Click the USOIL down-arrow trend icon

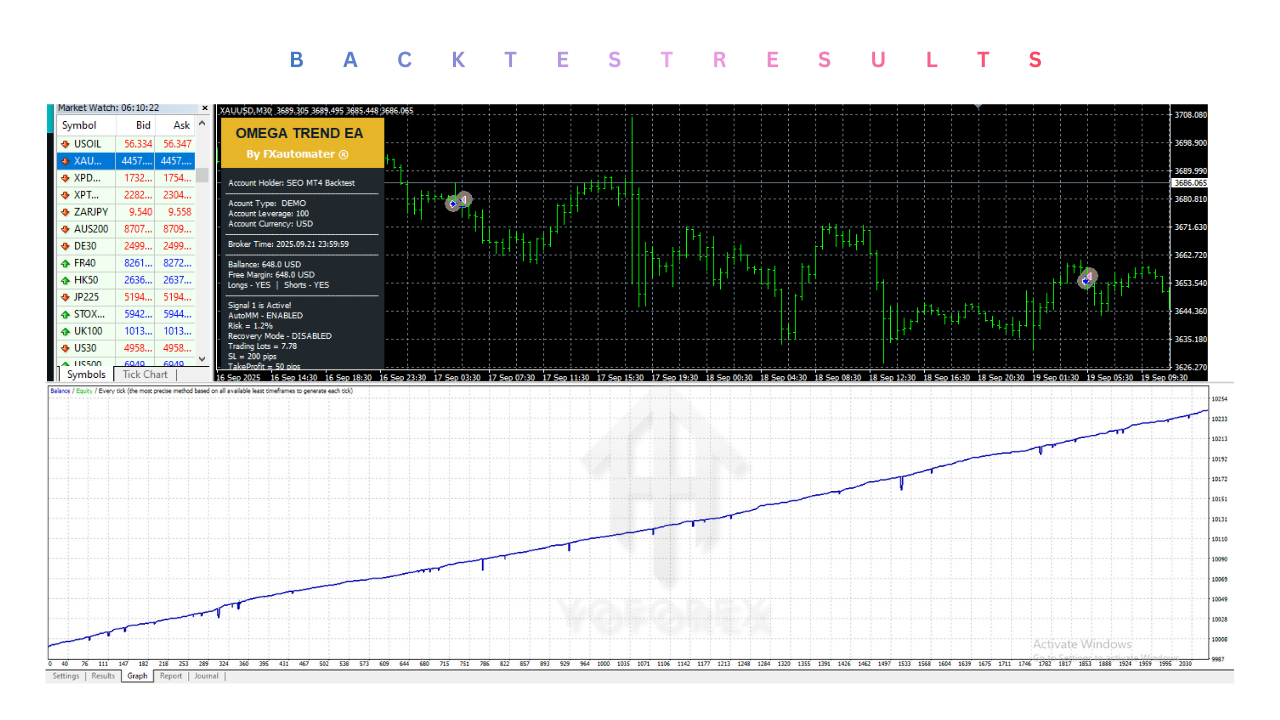tap(63, 143)
